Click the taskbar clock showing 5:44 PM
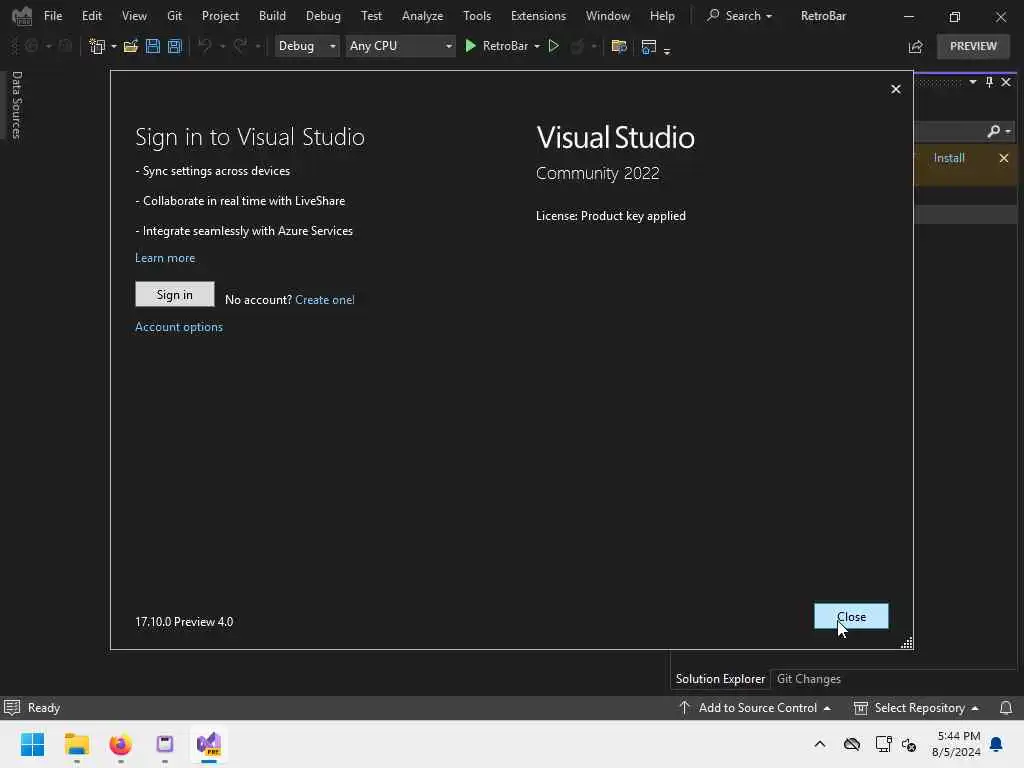Screen dimensions: 1024x768 [x=956, y=744]
